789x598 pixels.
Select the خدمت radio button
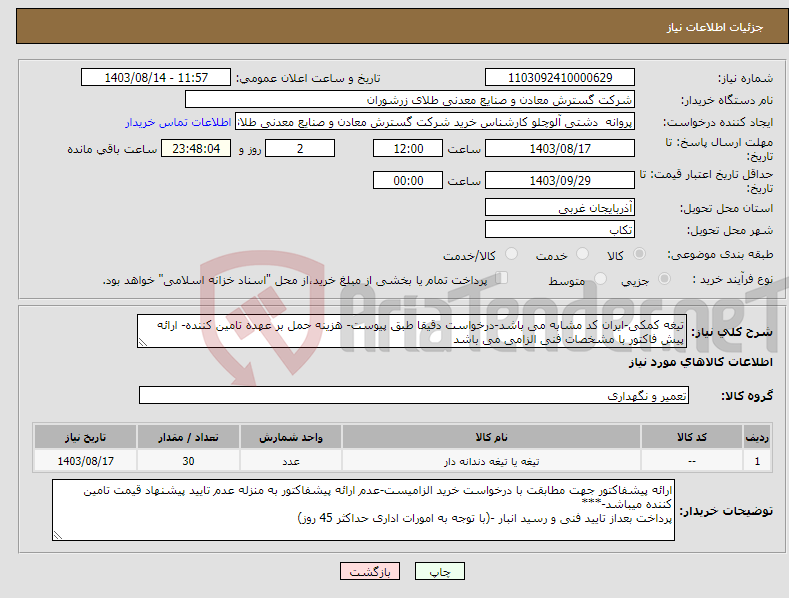pyautogui.click(x=582, y=254)
